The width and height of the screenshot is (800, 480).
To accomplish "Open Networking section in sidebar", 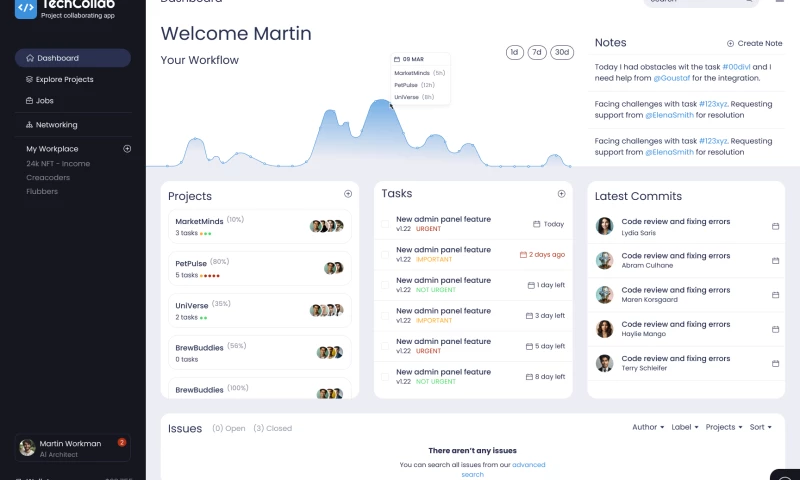I will click(x=52, y=124).
